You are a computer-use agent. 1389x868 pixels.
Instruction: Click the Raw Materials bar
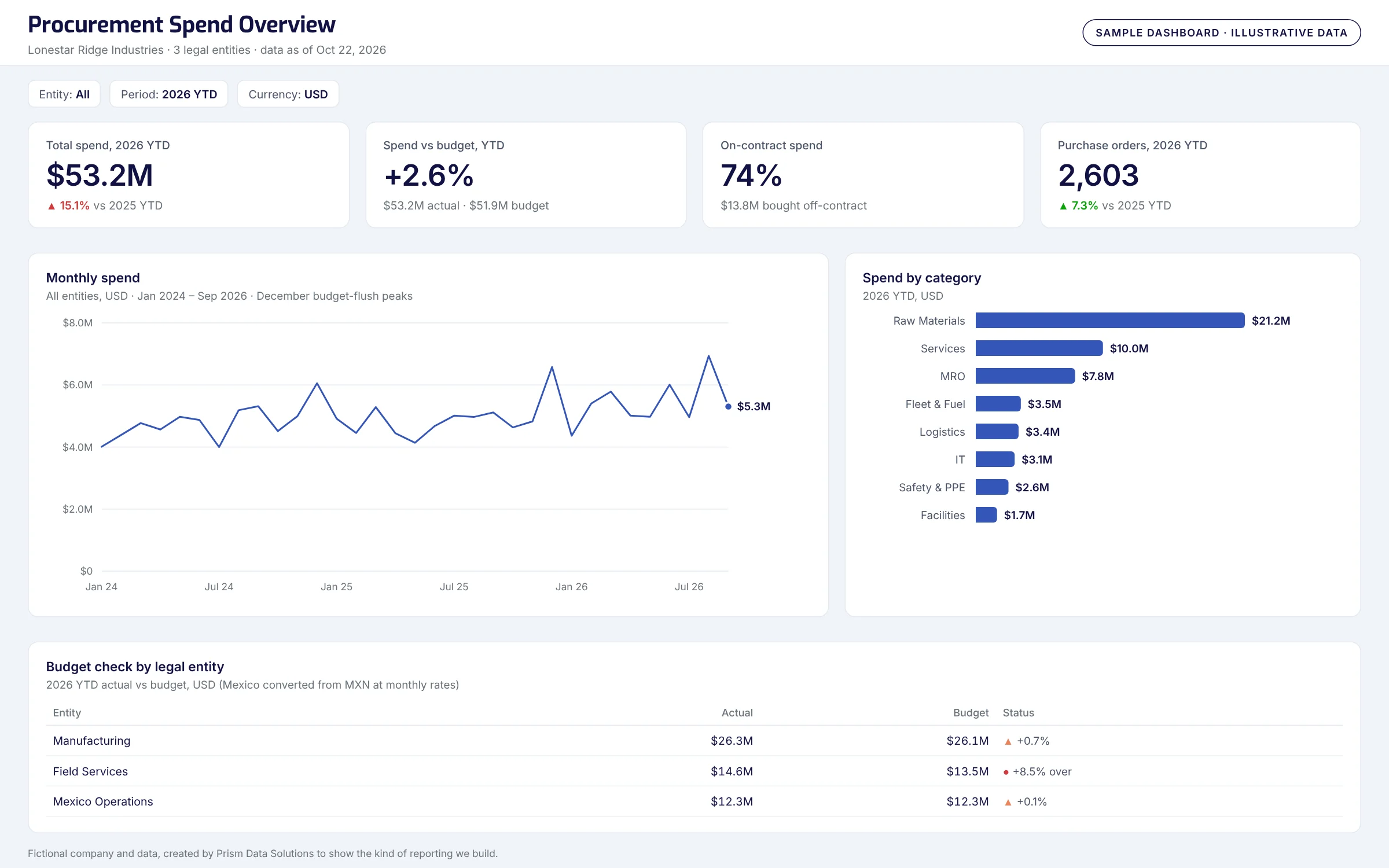point(1110,321)
